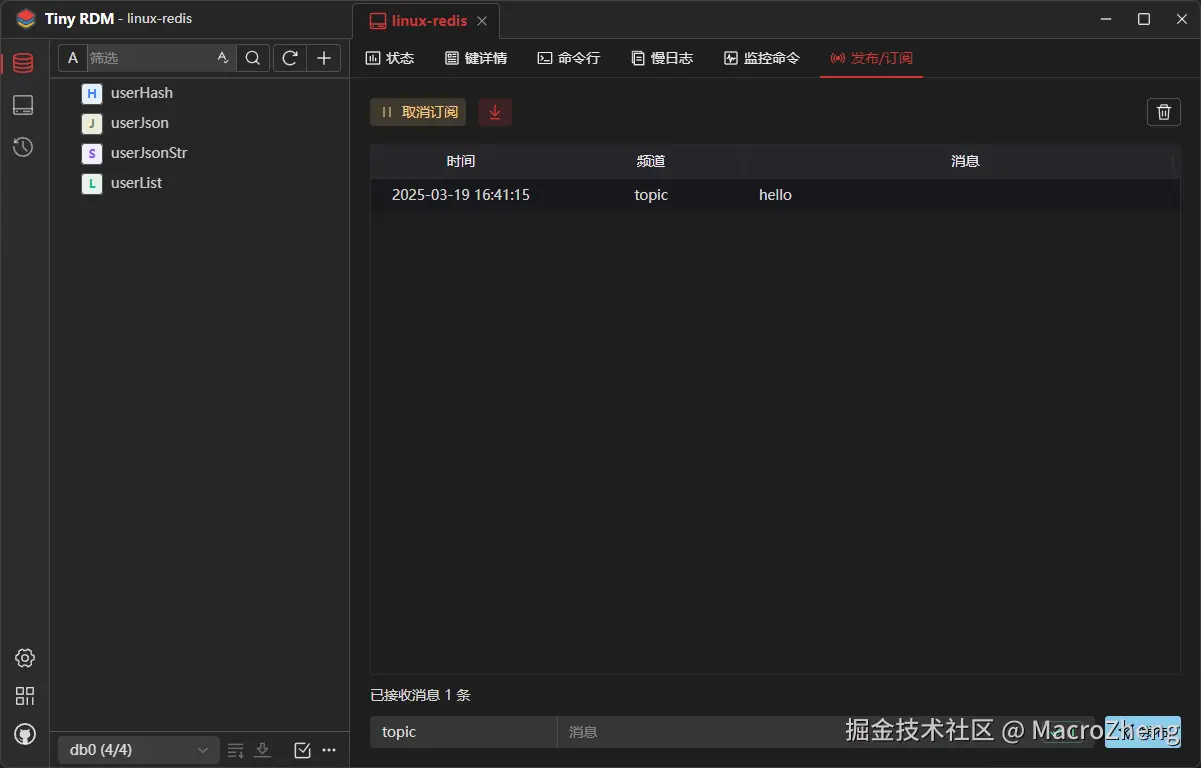Open the 发布/订阅 tab

[x=872, y=58]
